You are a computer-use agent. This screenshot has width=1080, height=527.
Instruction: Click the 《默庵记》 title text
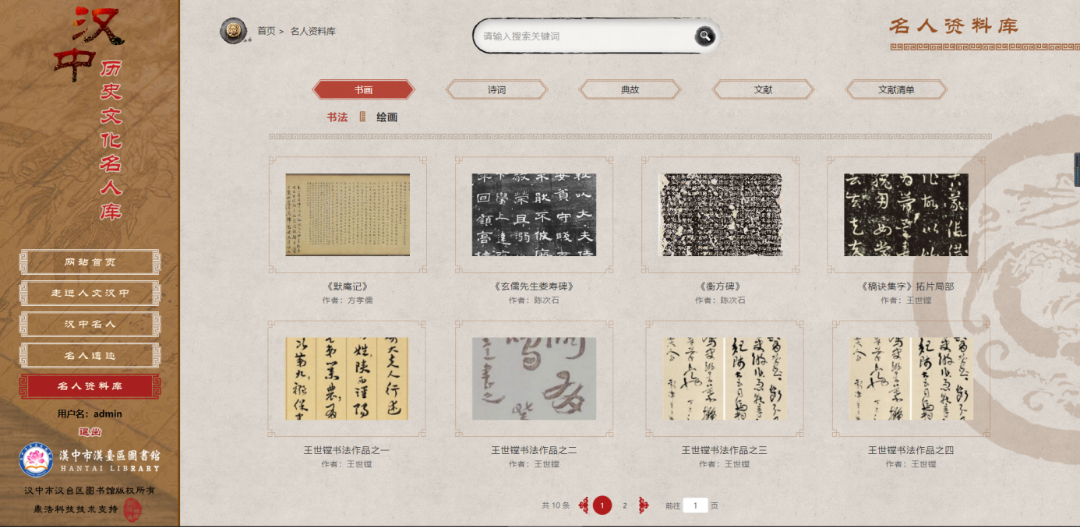pos(348,287)
